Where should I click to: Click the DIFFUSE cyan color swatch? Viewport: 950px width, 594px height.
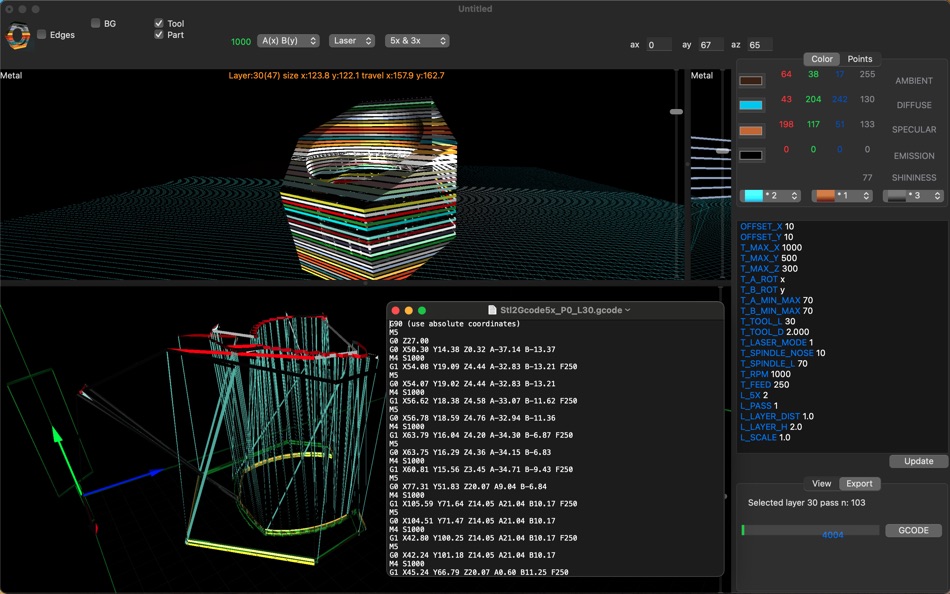click(751, 105)
